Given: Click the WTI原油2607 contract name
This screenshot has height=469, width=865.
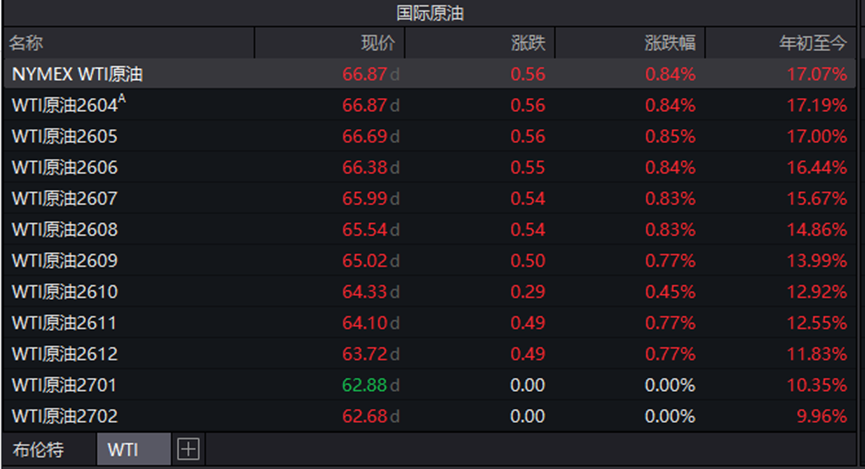Looking at the screenshot, I should click(65, 198).
